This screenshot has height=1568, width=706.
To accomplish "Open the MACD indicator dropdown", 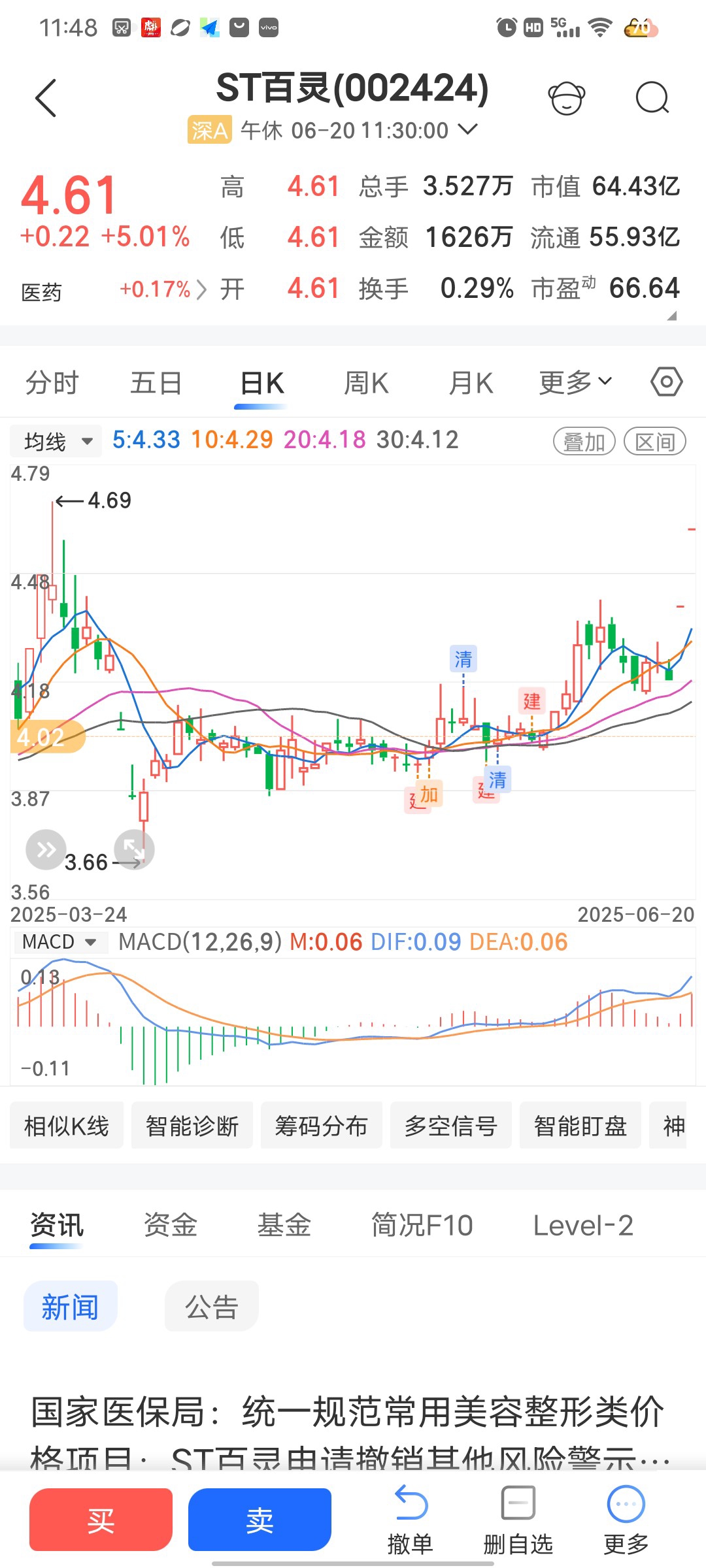I will 60,942.
